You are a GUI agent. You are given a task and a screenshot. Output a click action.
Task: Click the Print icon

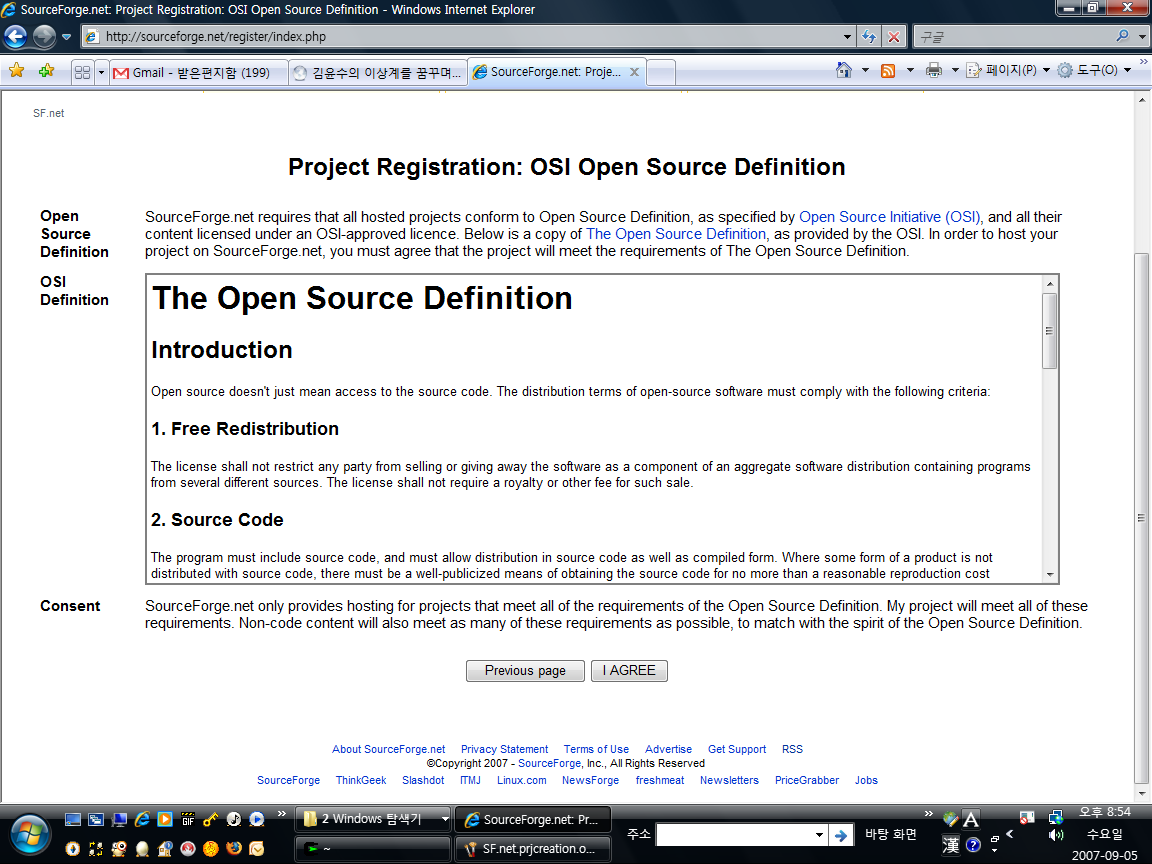pyautogui.click(x=934, y=71)
